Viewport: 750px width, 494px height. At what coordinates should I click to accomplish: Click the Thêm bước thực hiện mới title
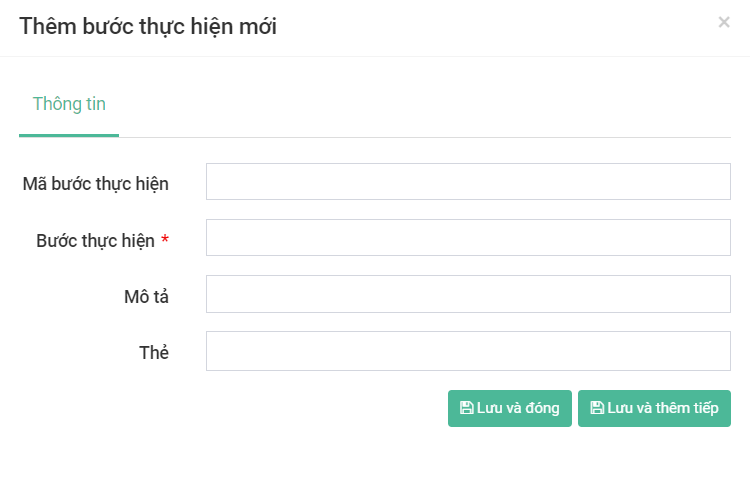[148, 27]
